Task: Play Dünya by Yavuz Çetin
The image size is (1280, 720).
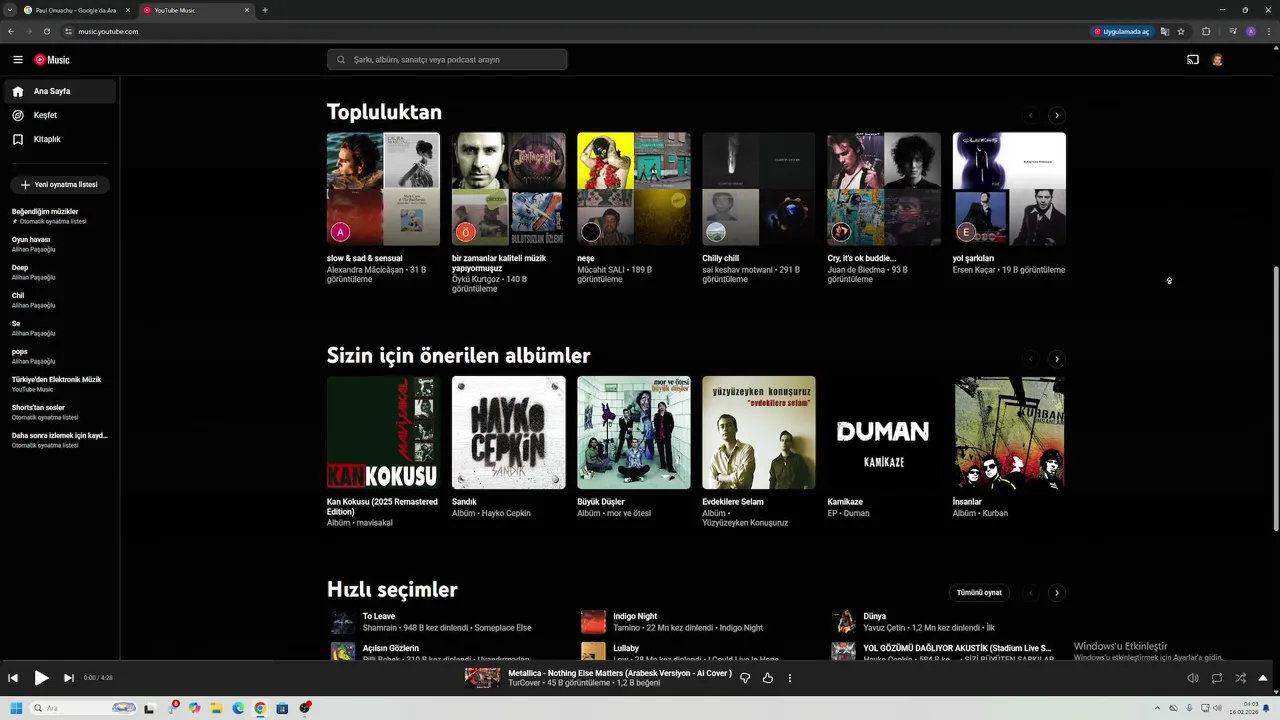Action: pyautogui.click(x=844, y=622)
